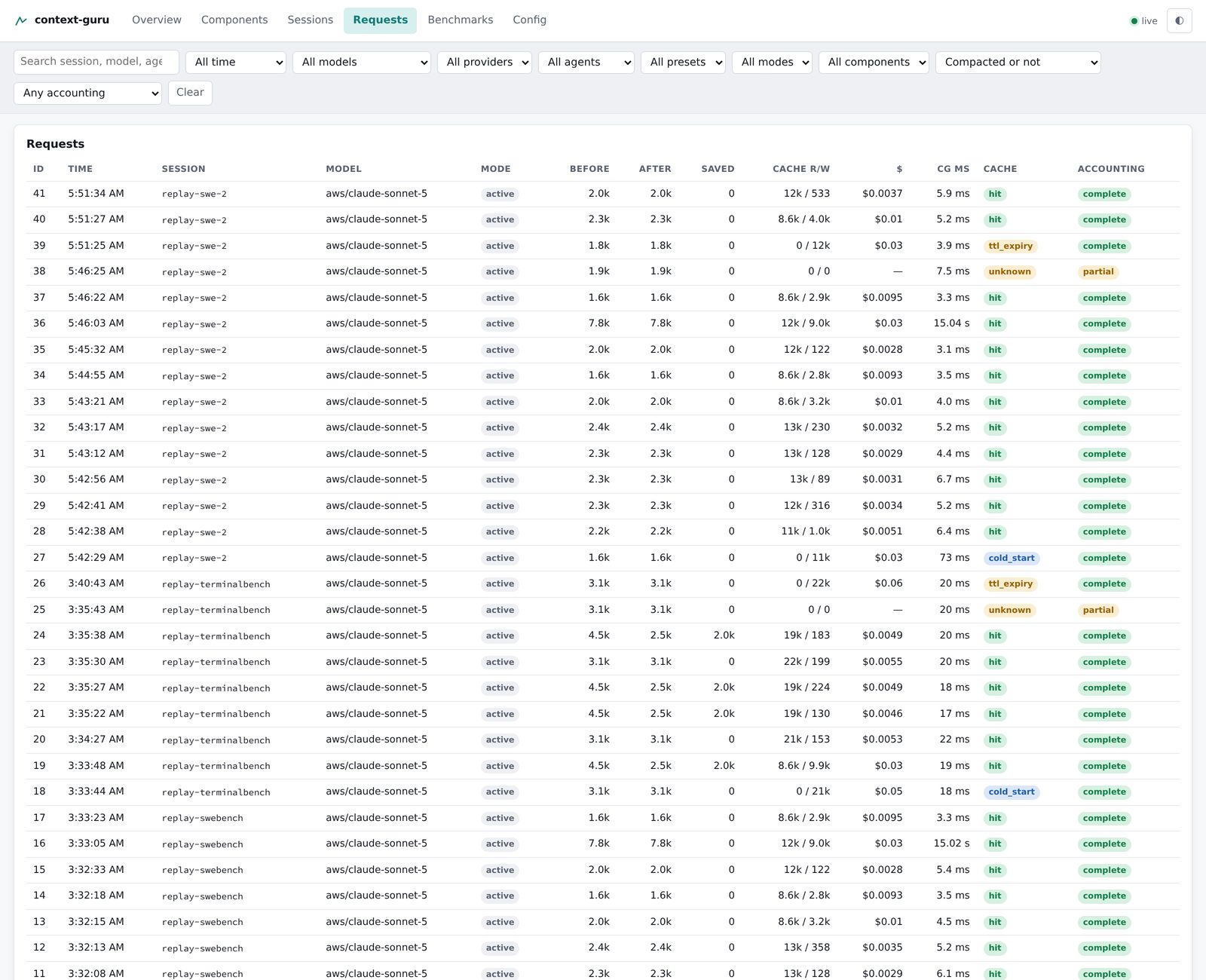Image resolution: width=1206 pixels, height=980 pixels.
Task: Click the SAVED column header
Action: (718, 169)
